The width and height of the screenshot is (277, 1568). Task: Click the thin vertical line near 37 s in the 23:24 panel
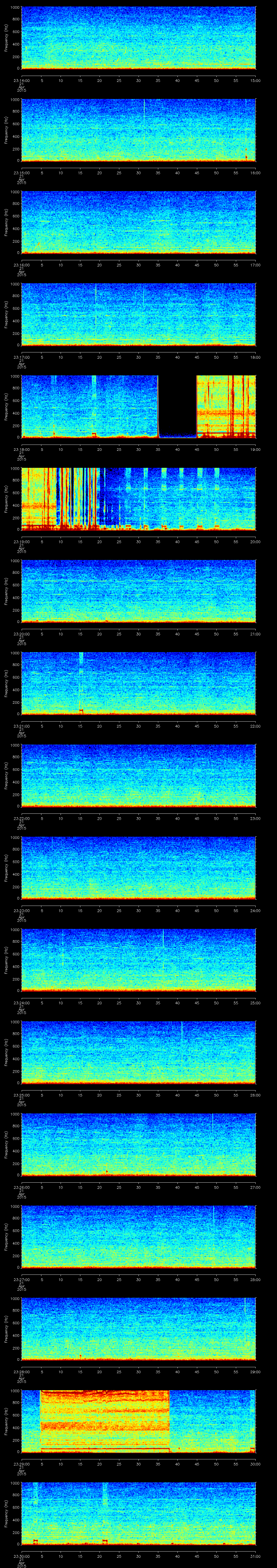(x=163, y=950)
